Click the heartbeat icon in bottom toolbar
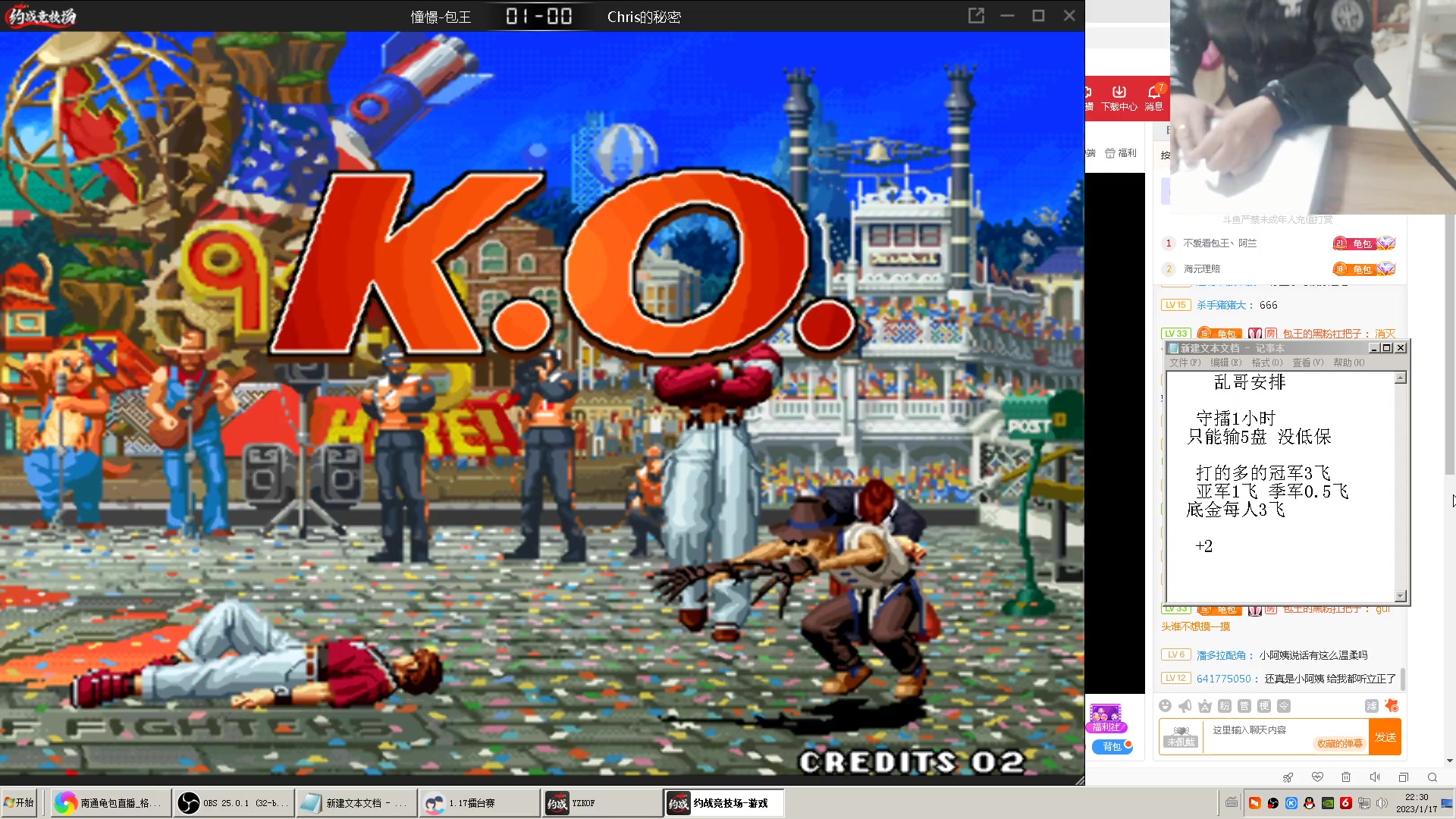 pos(1317,777)
